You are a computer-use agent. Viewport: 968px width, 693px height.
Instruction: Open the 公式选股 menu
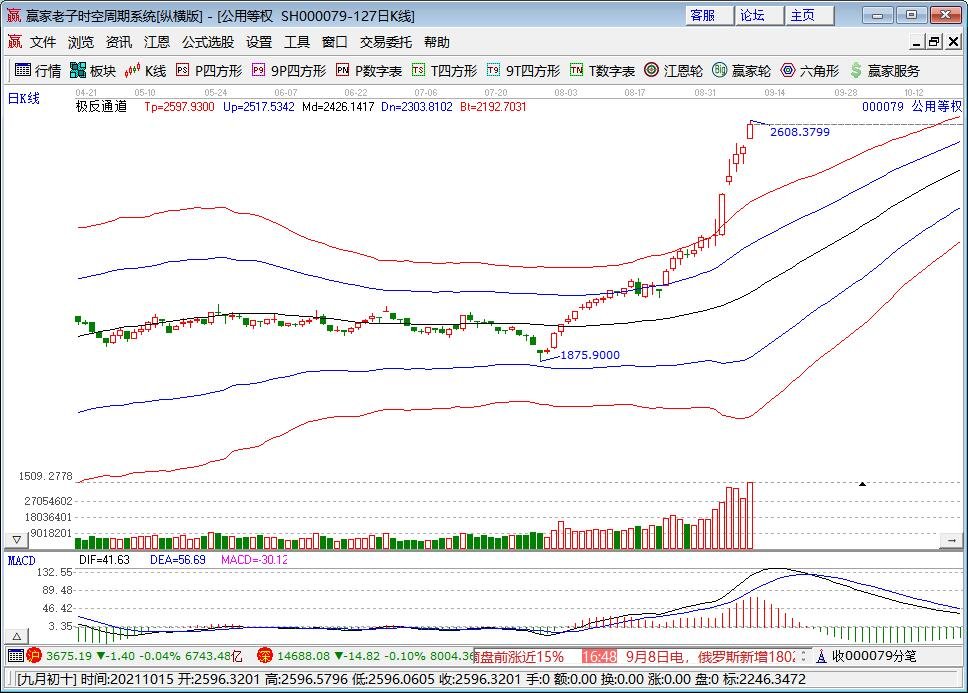[208, 42]
